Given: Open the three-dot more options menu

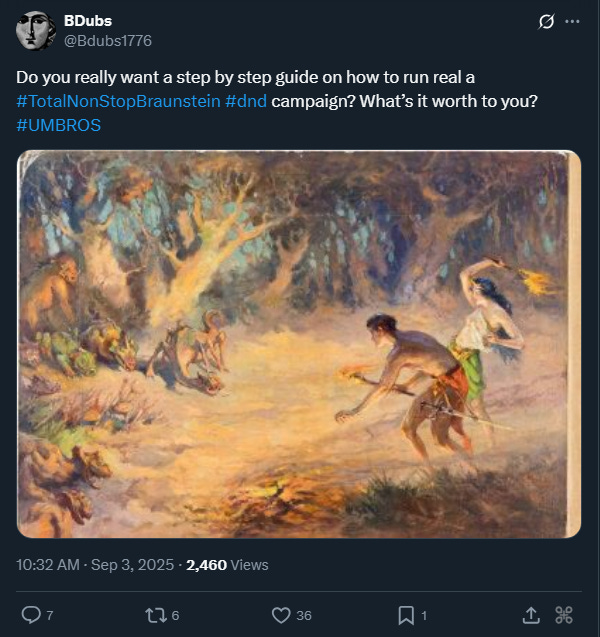Looking at the screenshot, I should click(572, 22).
